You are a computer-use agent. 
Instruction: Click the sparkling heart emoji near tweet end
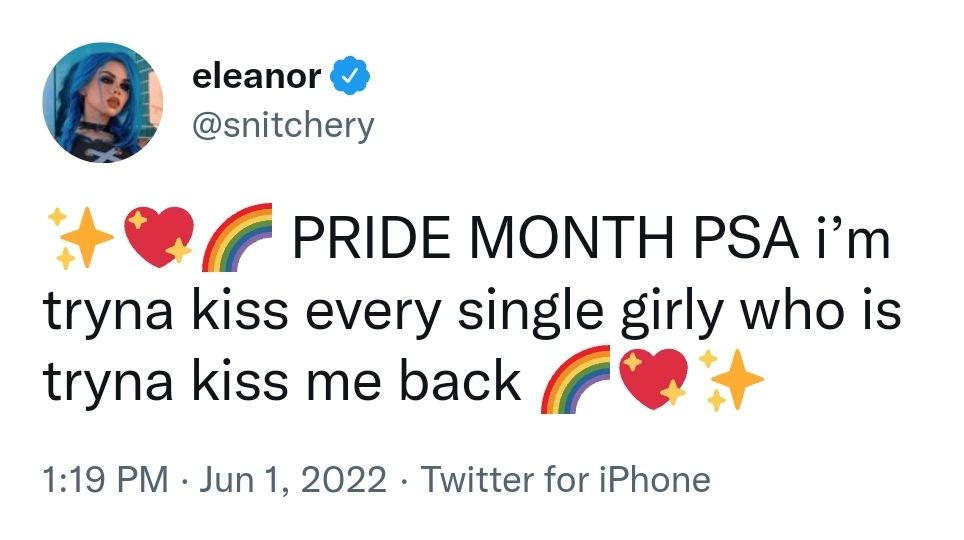click(x=654, y=379)
